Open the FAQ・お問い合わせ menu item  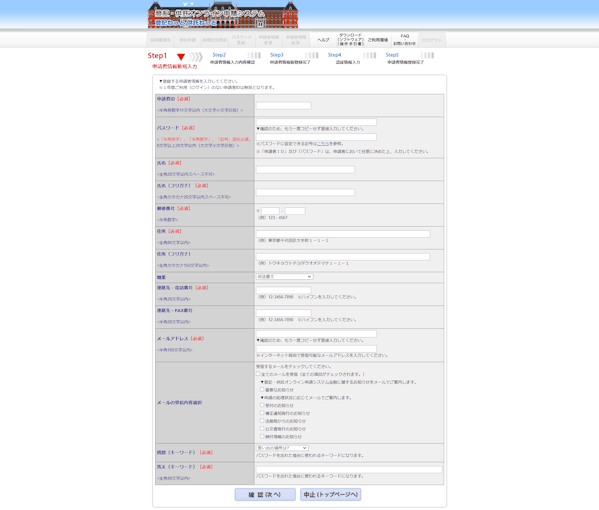[405, 40]
